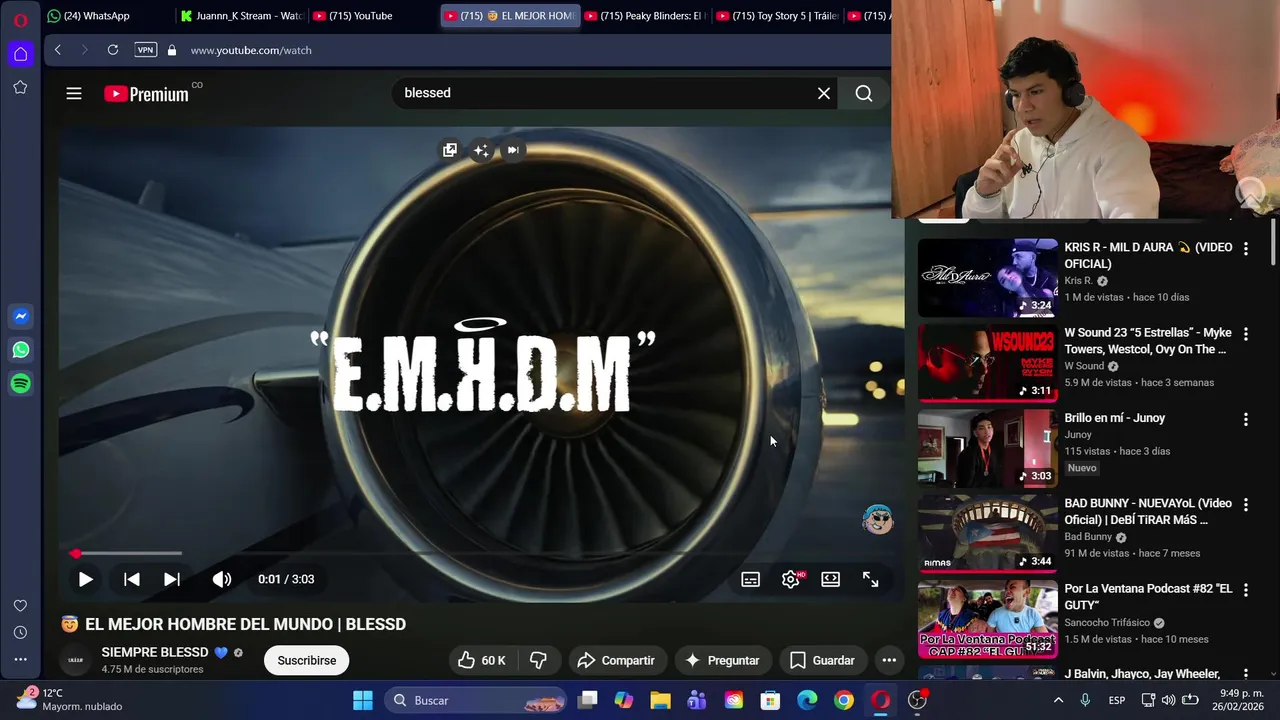
Task: Clear the search text with X
Action: coord(824,93)
